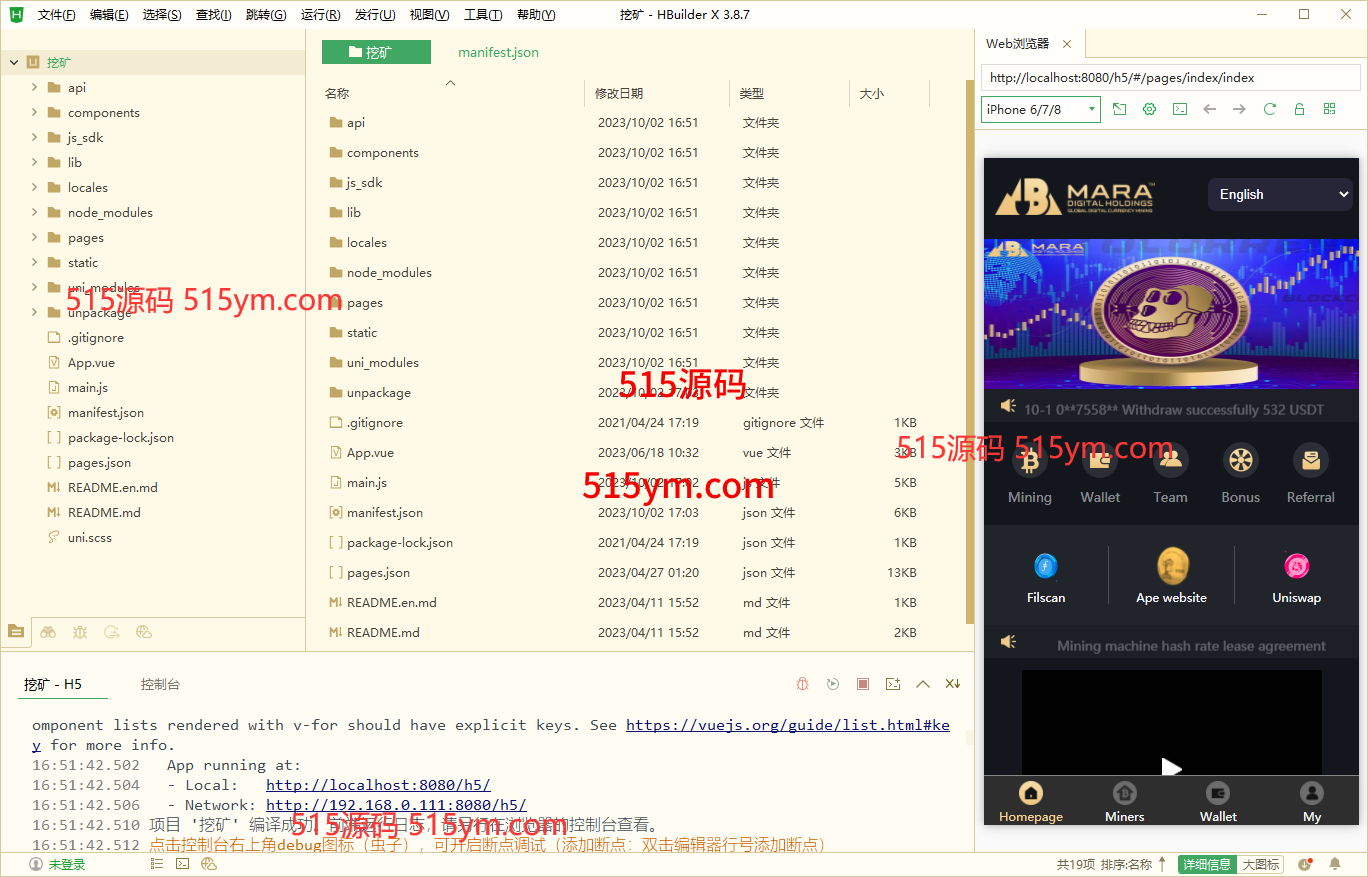1368x877 pixels.
Task: Tap the Miners button in bottom navigation
Action: 1124,802
